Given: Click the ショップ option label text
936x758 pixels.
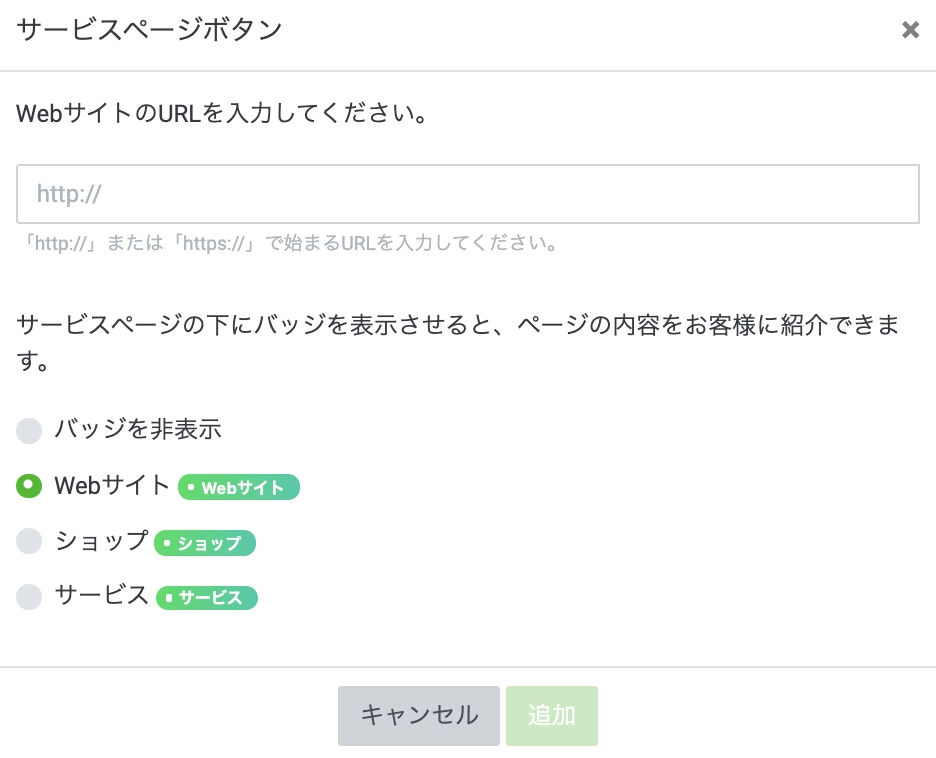Looking at the screenshot, I should 101,541.
